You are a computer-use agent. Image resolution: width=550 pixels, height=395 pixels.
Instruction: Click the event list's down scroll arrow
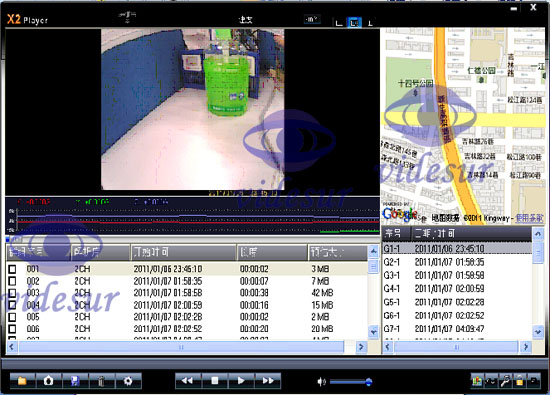point(538,332)
